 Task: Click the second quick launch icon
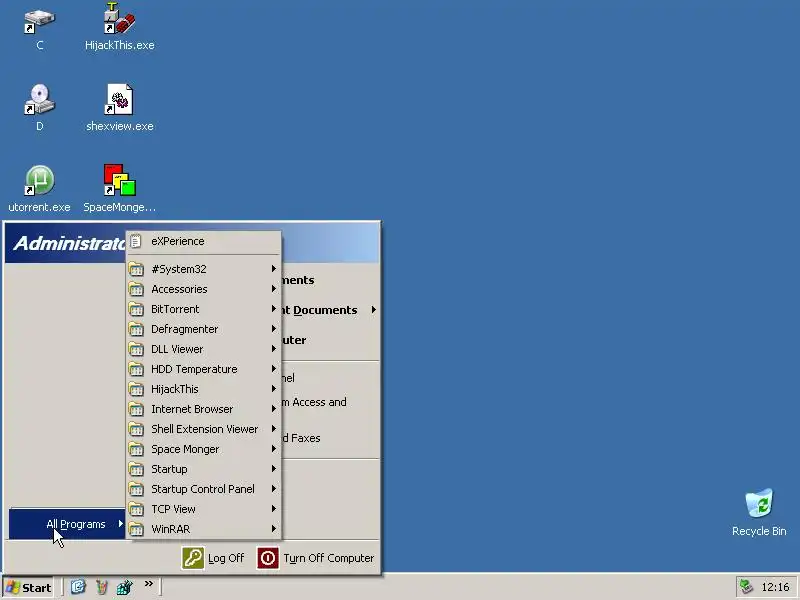click(x=102, y=587)
